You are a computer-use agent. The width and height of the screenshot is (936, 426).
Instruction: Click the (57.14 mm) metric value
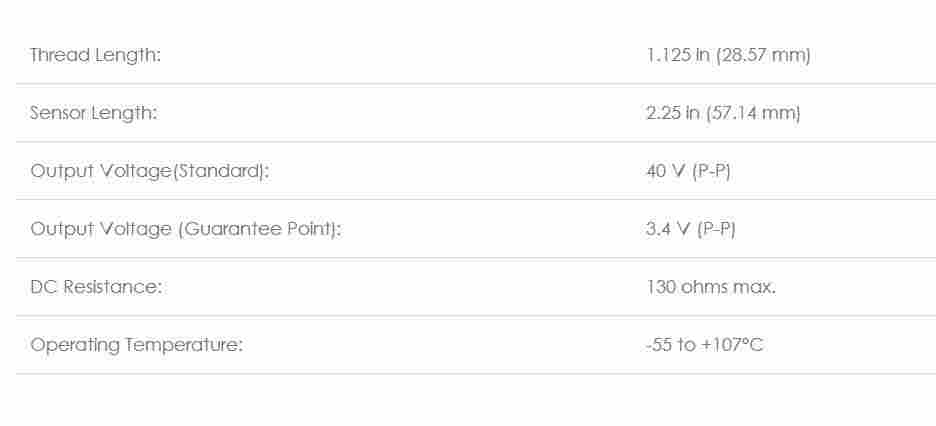tap(753, 113)
